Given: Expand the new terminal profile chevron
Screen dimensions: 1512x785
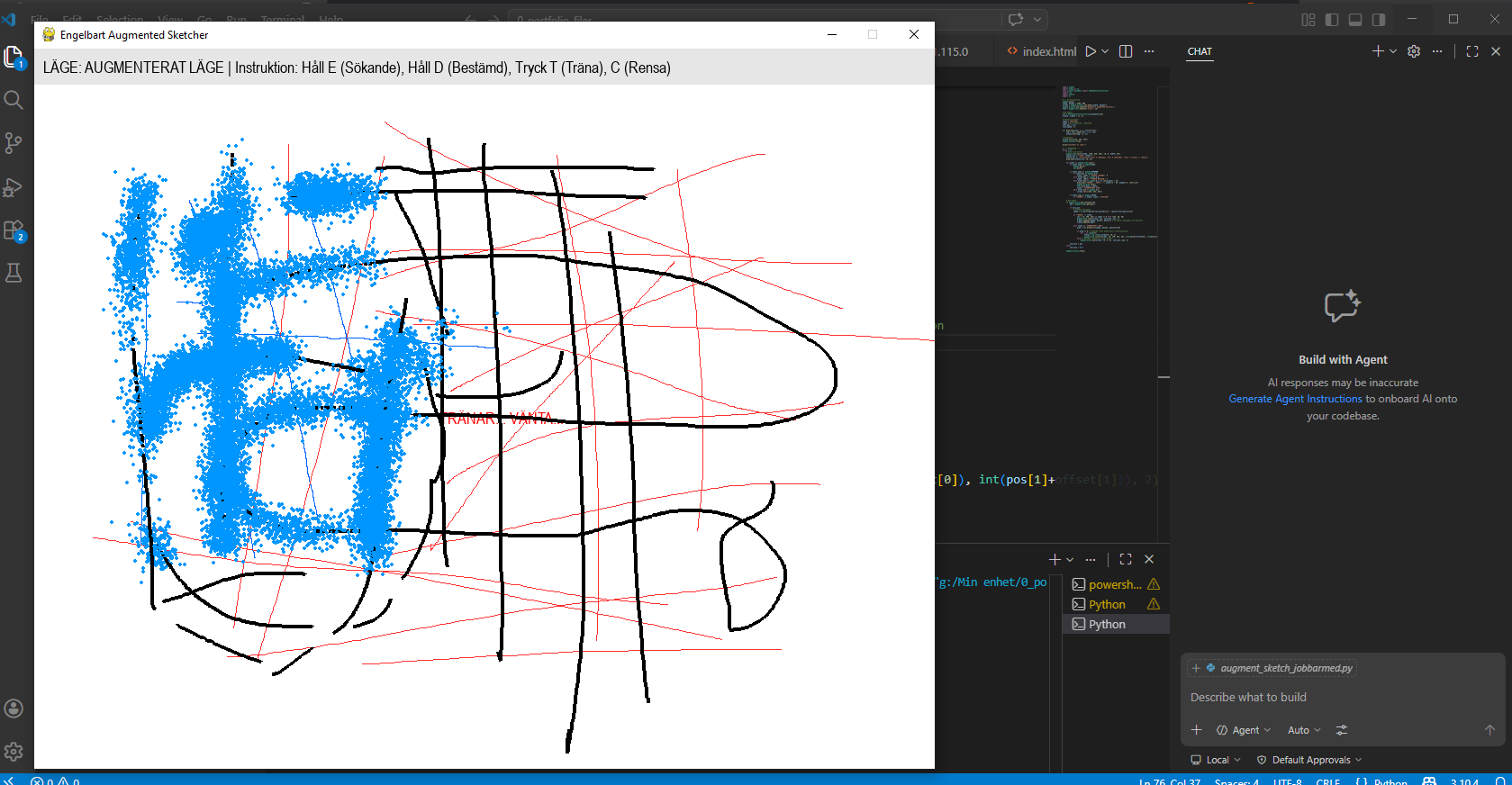Looking at the screenshot, I should click(1070, 559).
